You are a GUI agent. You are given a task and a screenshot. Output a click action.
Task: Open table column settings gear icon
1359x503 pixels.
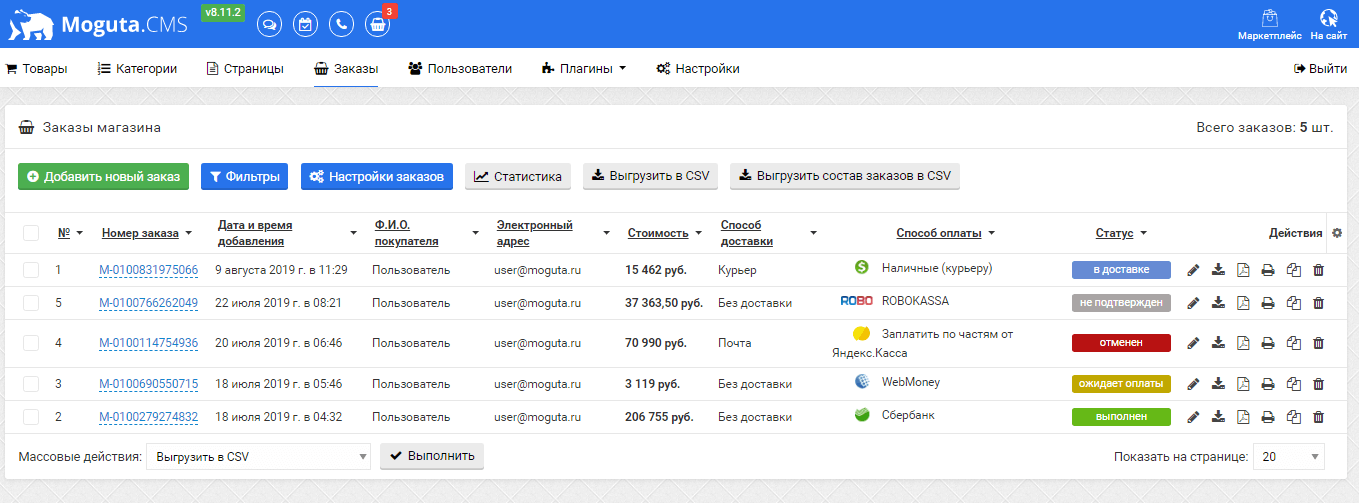point(1337,233)
